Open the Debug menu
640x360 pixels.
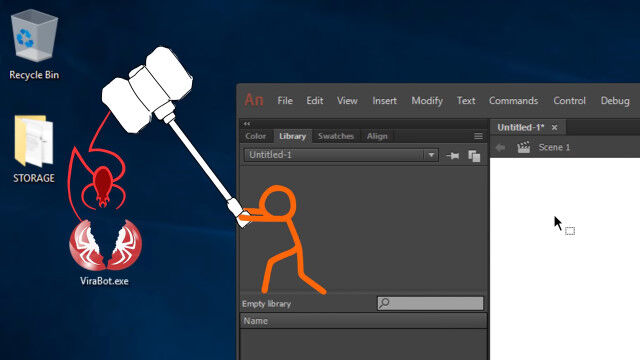[615, 101]
